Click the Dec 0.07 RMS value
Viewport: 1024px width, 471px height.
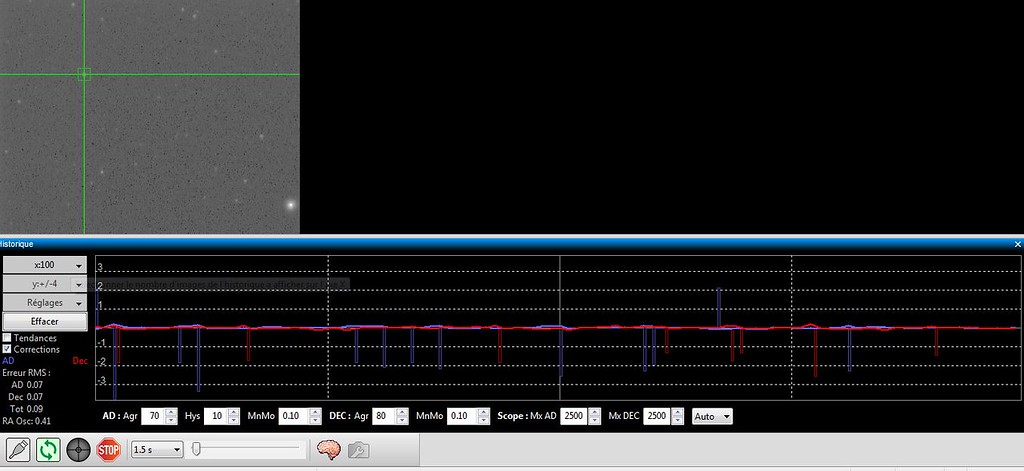pyautogui.click(x=25, y=397)
